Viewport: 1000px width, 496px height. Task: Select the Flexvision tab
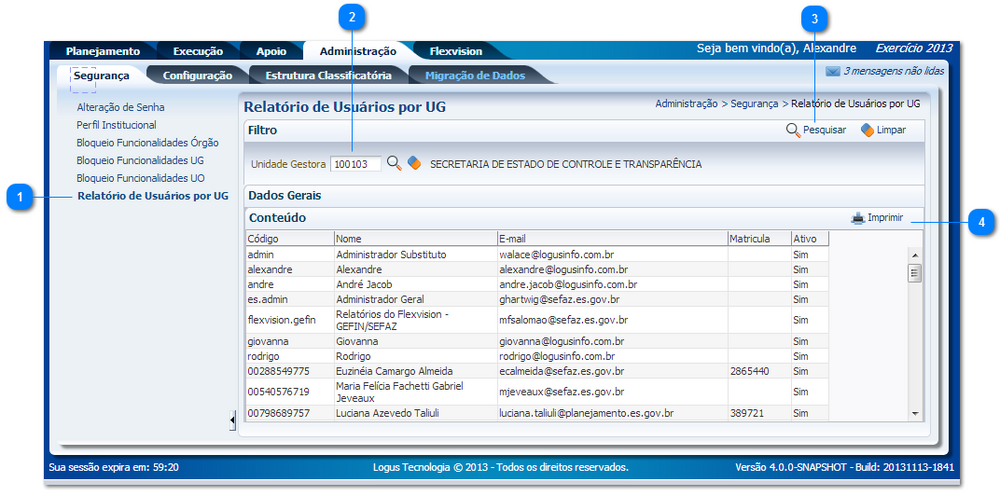pos(455,51)
